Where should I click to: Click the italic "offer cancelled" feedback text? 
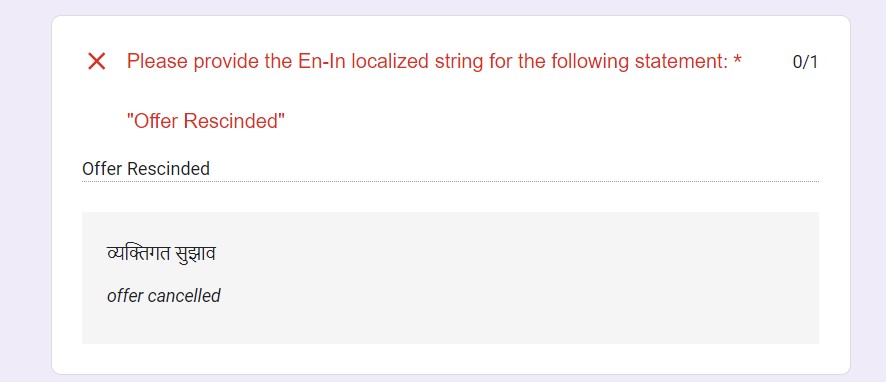click(x=164, y=296)
